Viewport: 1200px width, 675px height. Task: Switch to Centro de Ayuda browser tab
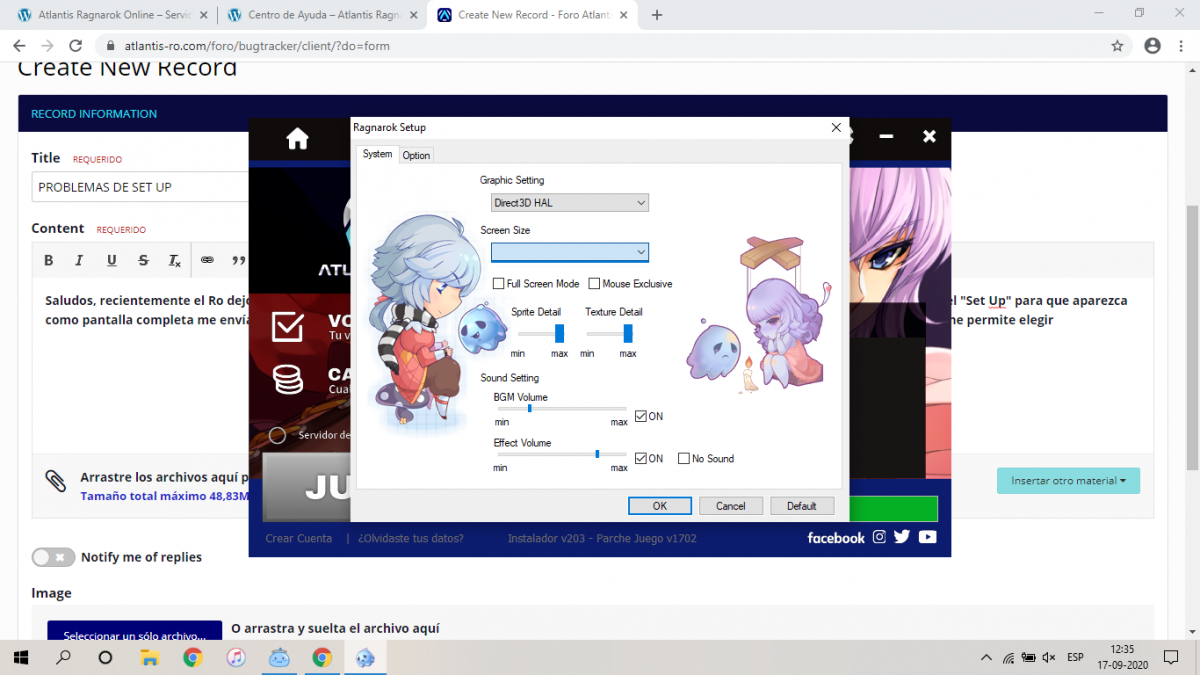point(322,15)
